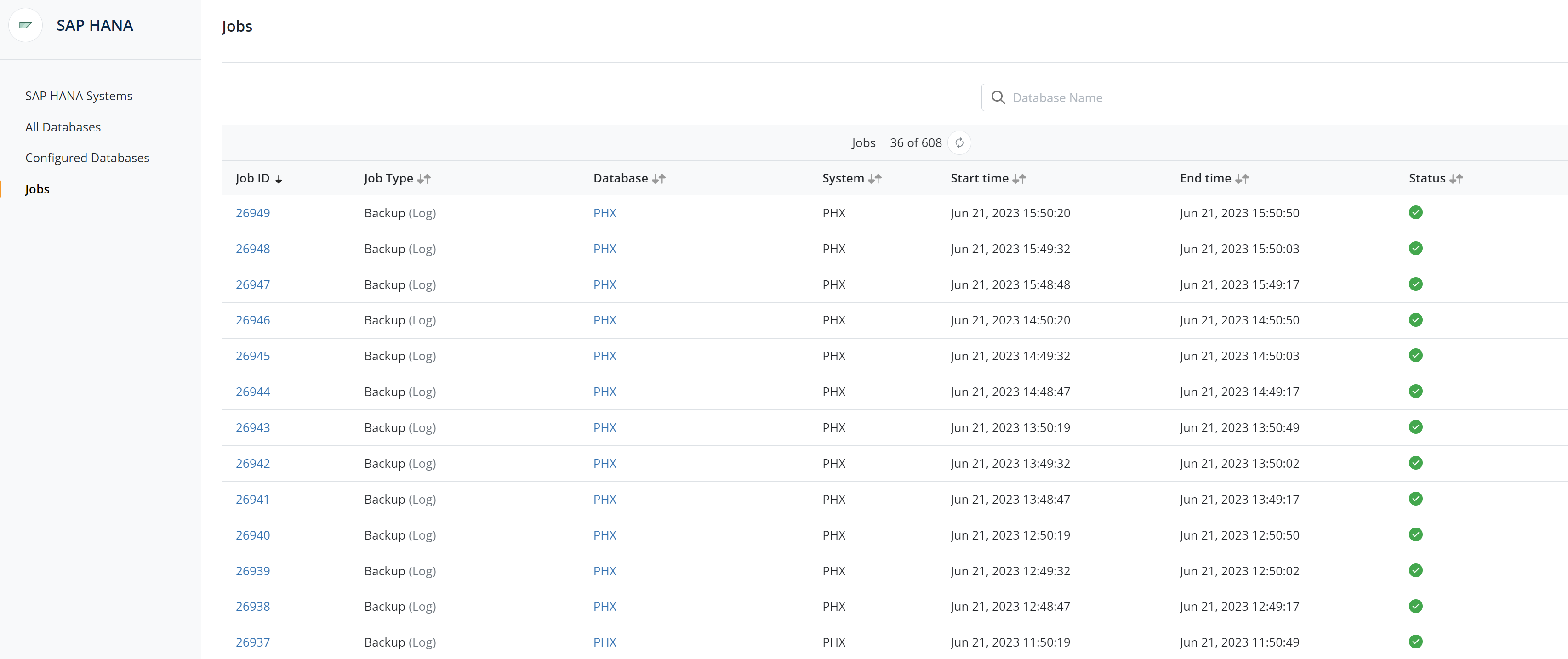The image size is (1568, 659).
Task: Select Jobs in the sidebar
Action: [x=37, y=189]
